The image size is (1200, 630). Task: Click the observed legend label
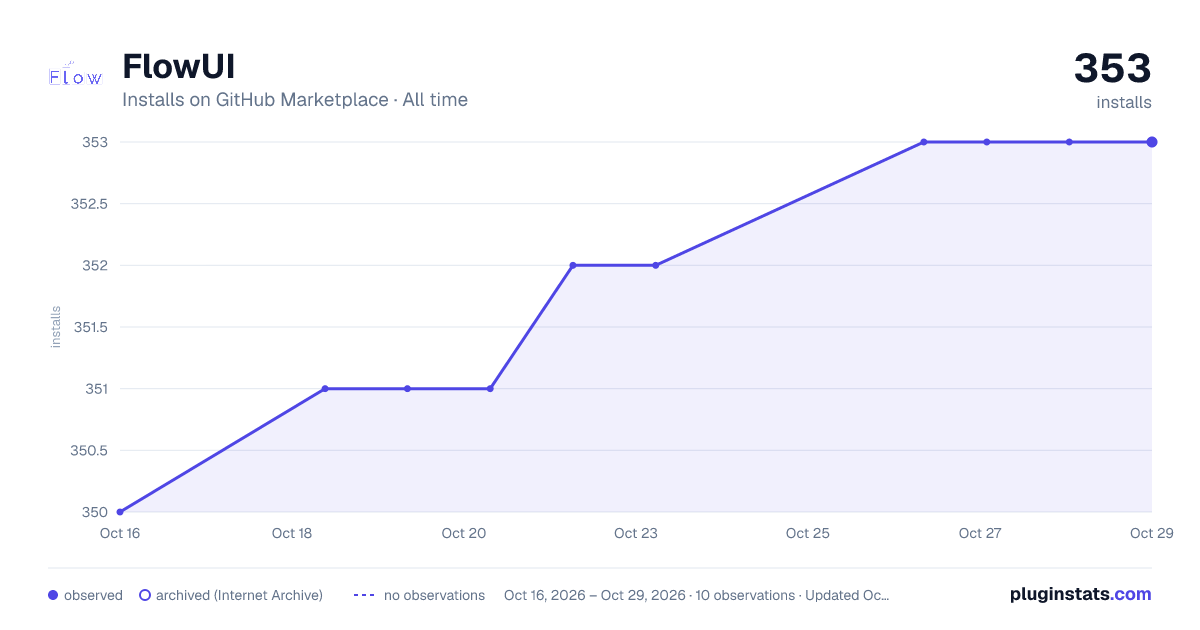click(x=93, y=595)
